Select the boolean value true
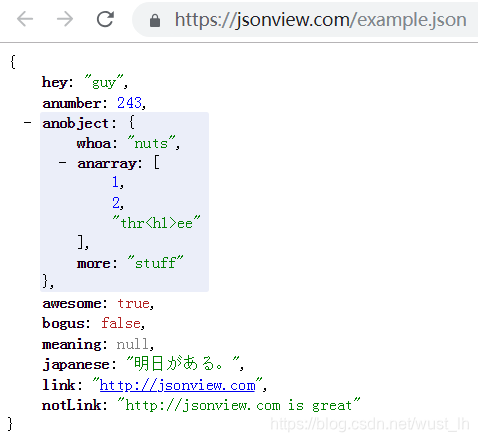478x442 pixels. [133, 303]
